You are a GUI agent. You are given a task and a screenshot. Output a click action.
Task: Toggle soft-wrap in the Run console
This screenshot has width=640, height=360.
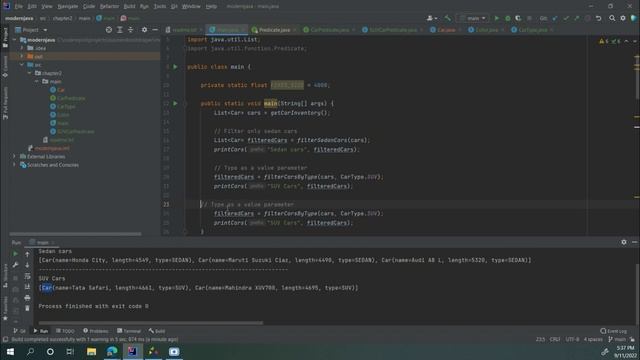pos(27,276)
